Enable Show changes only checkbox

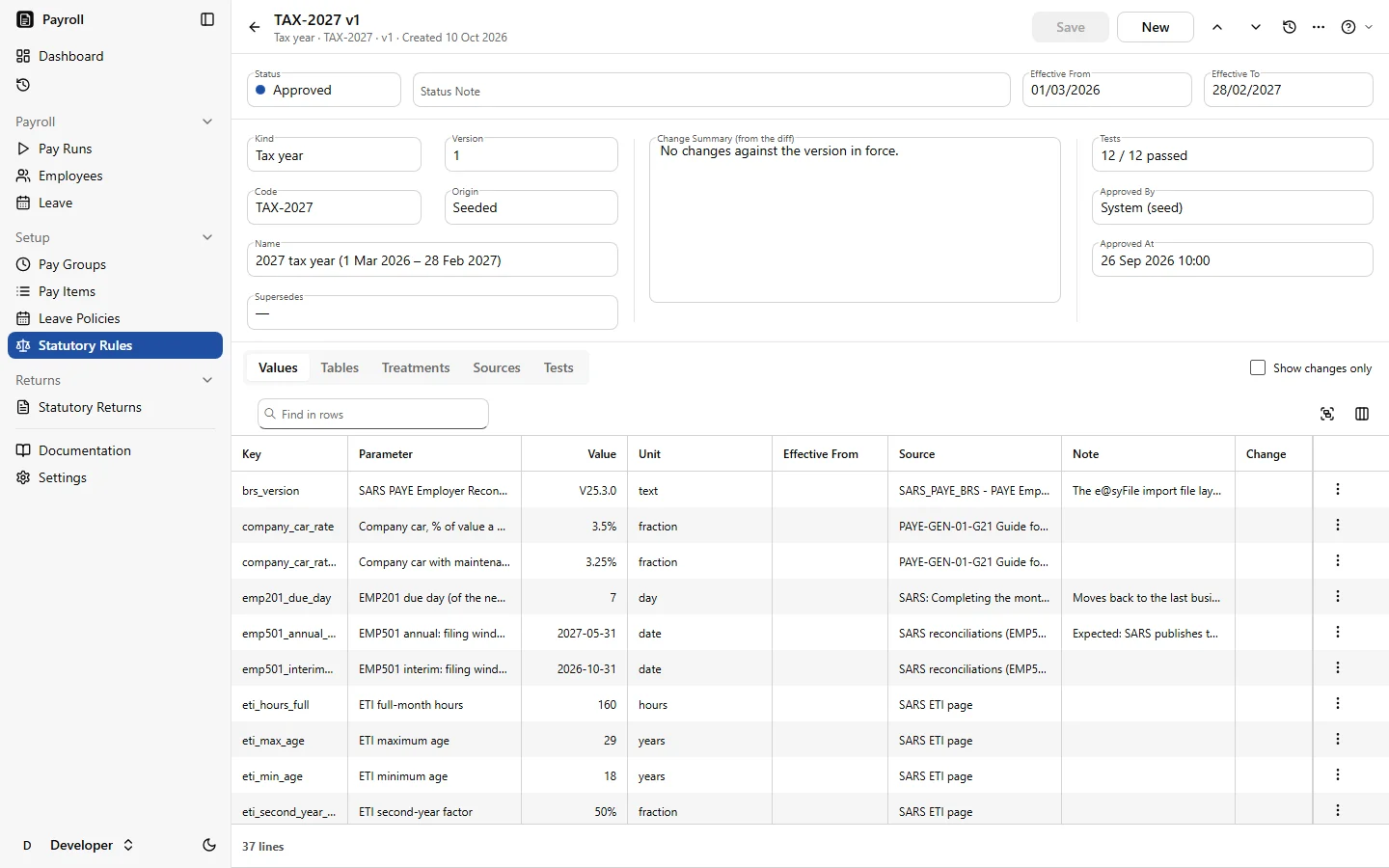[x=1258, y=367]
